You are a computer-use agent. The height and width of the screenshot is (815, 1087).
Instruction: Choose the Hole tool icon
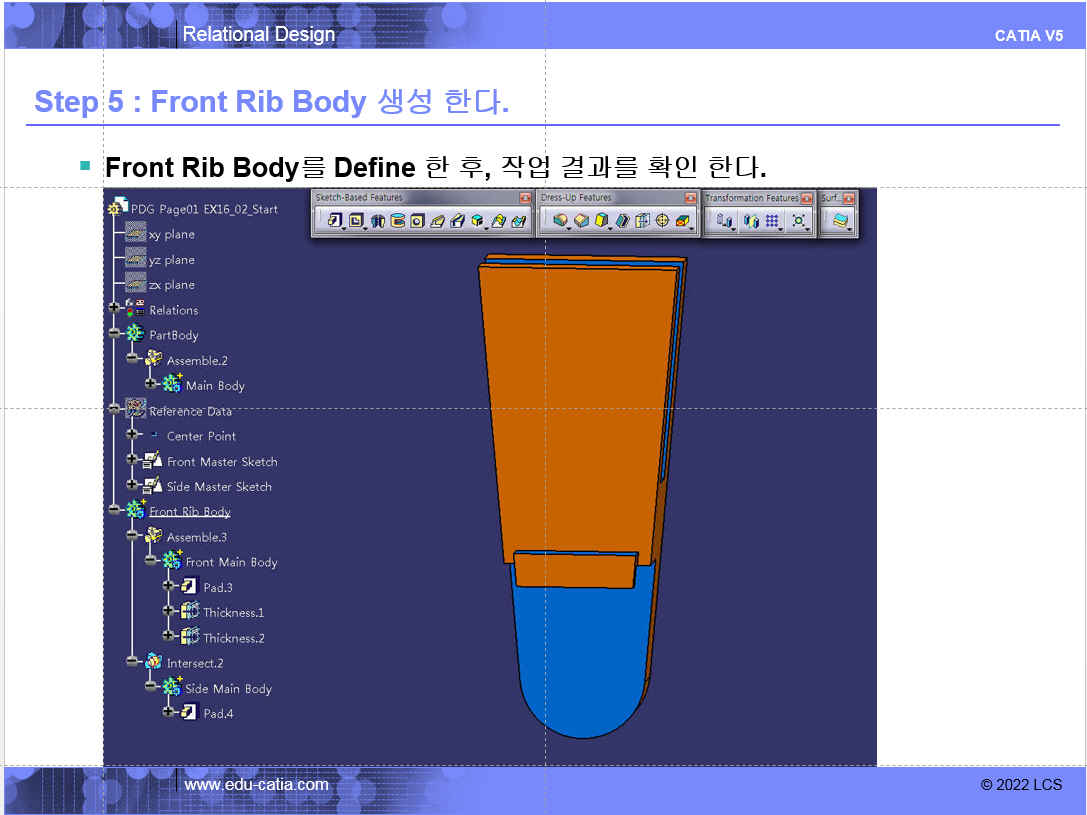point(417,221)
